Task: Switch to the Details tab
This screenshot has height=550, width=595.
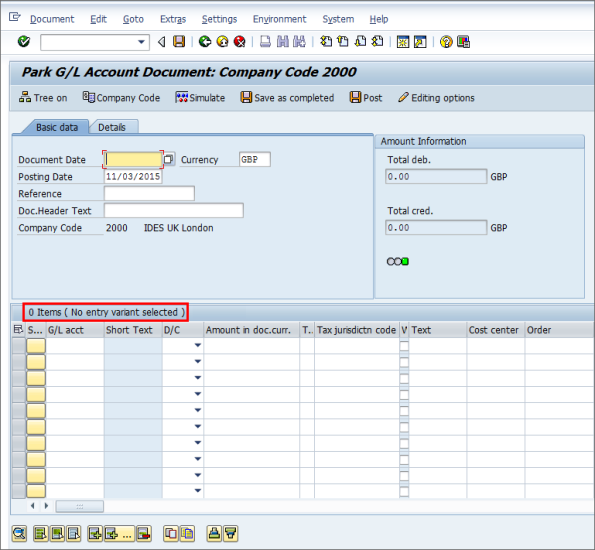Action: coord(112,127)
